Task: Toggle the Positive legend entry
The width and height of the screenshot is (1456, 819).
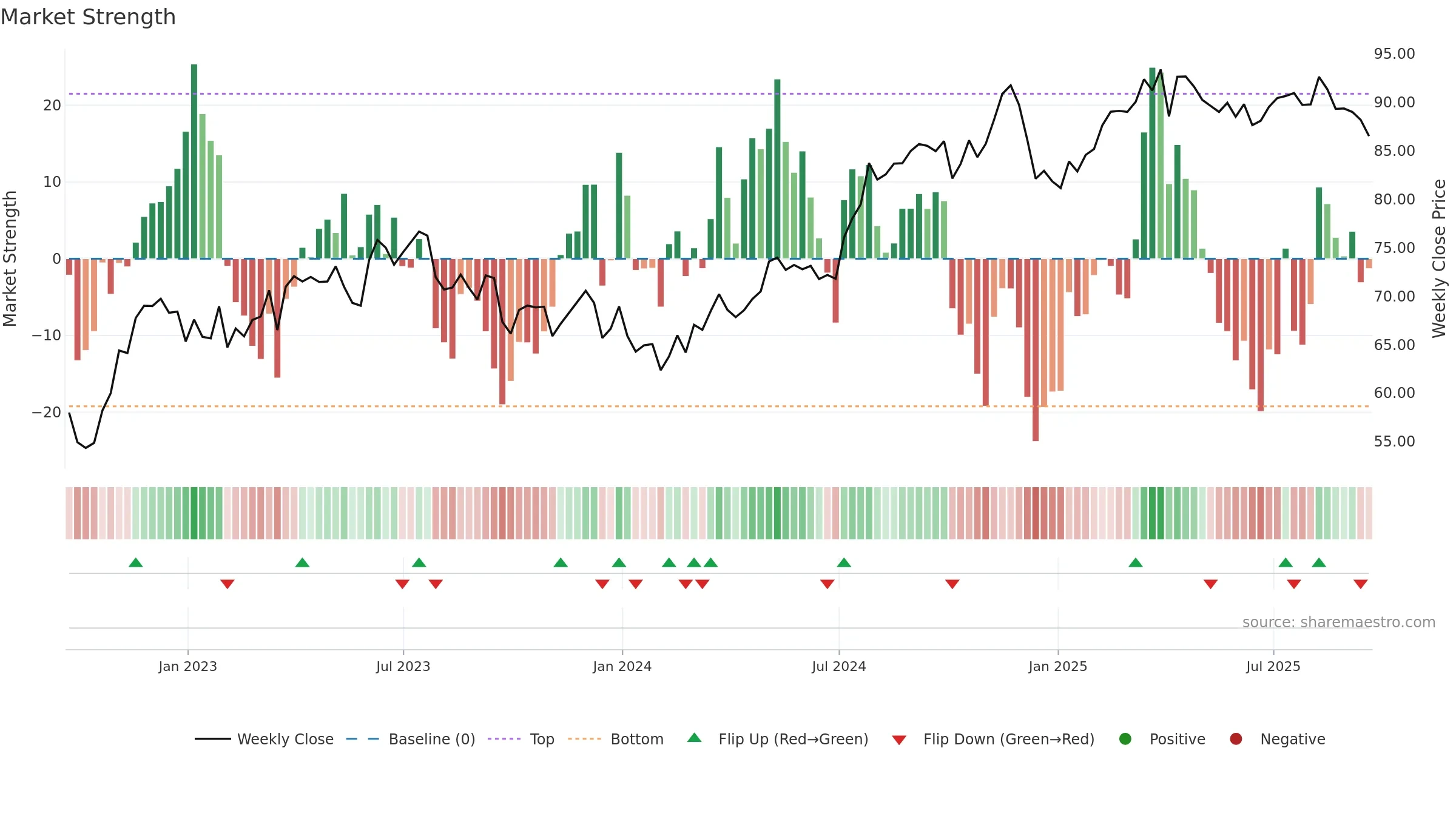Action: (x=1162, y=739)
